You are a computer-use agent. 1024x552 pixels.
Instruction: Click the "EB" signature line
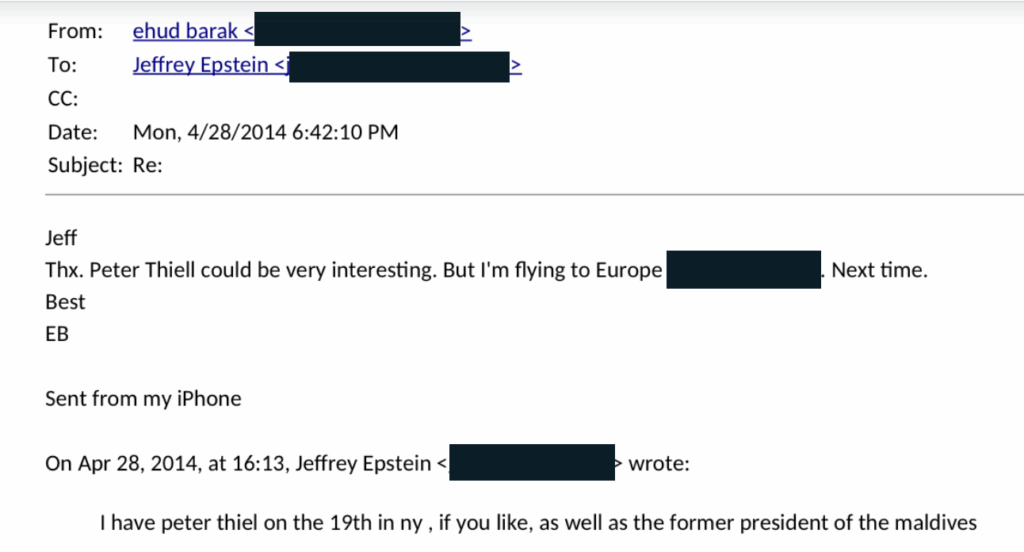[57, 334]
